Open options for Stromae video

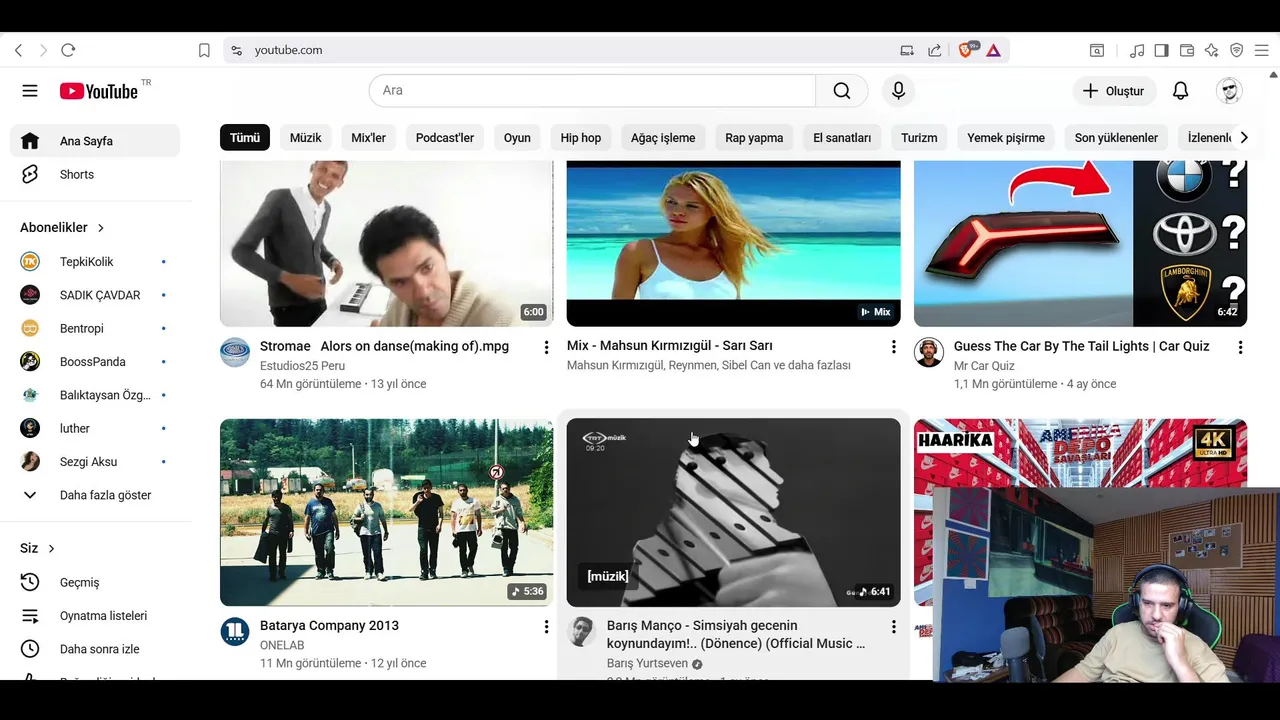tap(546, 347)
